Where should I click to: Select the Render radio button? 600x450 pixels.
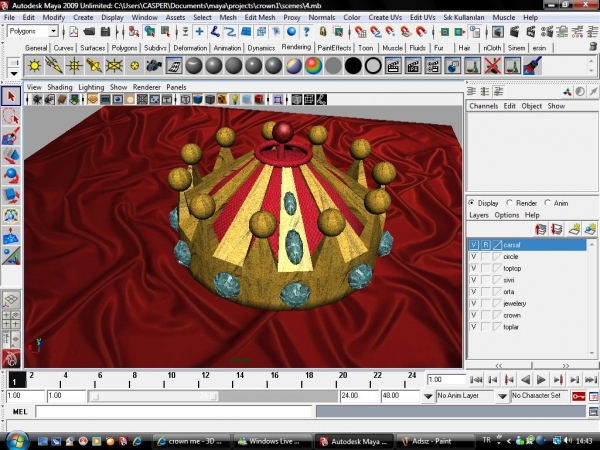tap(509, 202)
